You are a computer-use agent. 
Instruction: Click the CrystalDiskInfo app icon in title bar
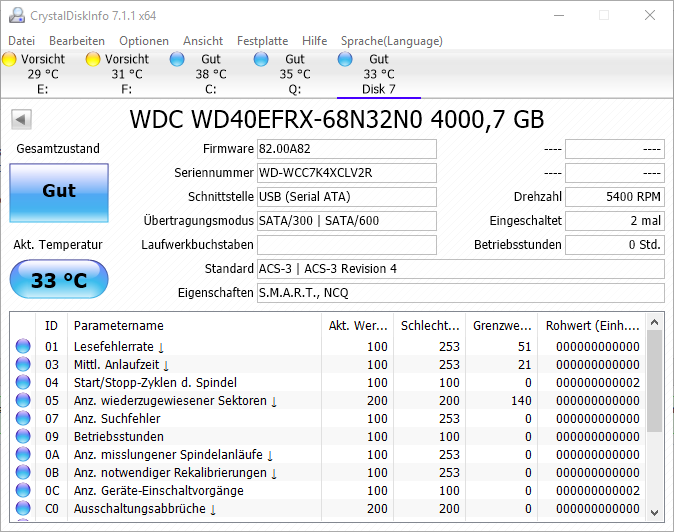click(17, 15)
